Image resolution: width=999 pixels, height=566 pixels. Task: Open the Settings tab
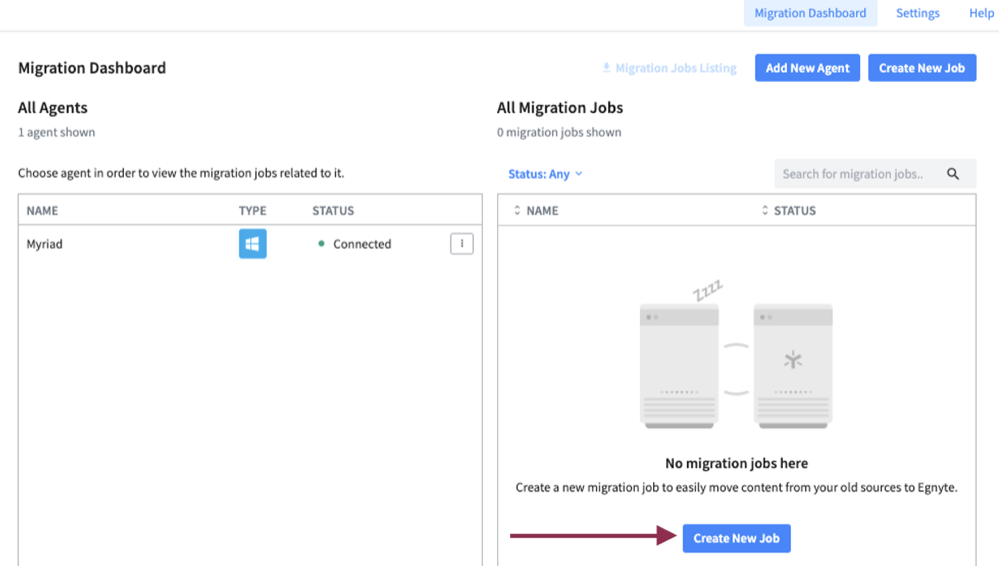[x=917, y=13]
